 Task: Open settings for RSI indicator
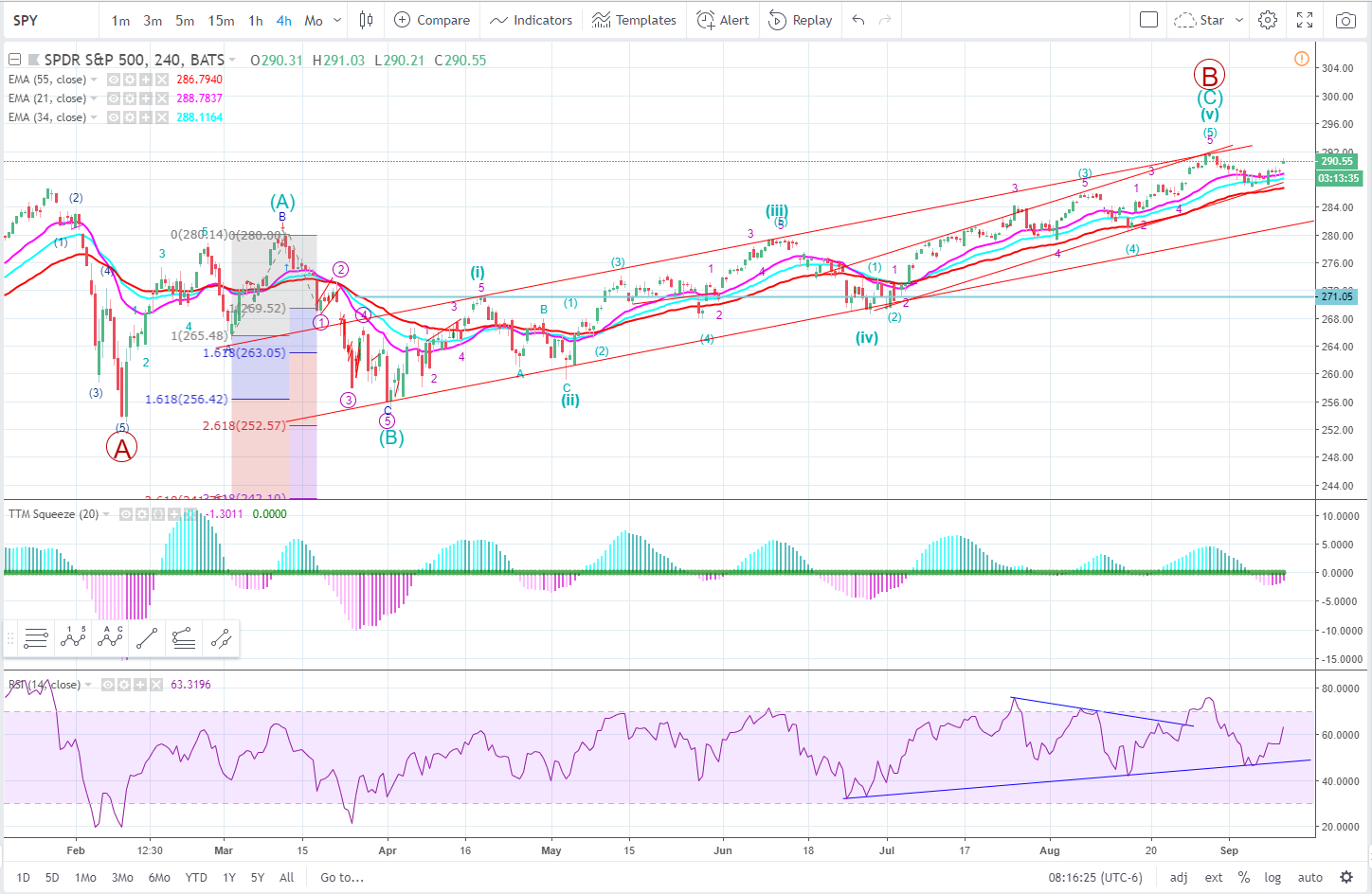[x=124, y=685]
